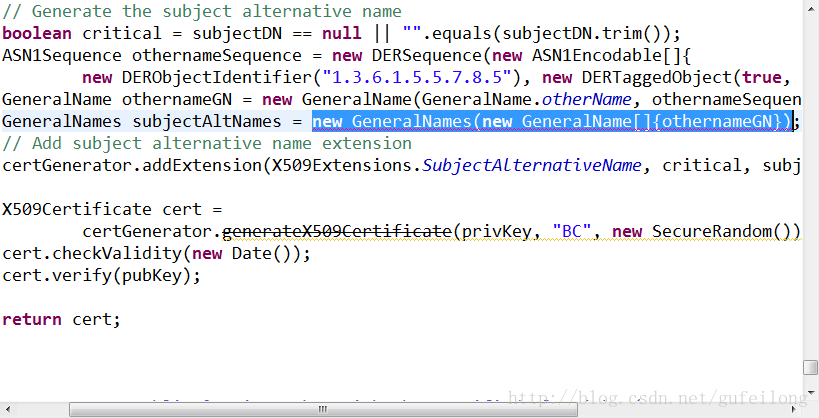The height and width of the screenshot is (418, 819).
Task: Click the 'DERSequence' constructor name
Action: (x=426, y=55)
